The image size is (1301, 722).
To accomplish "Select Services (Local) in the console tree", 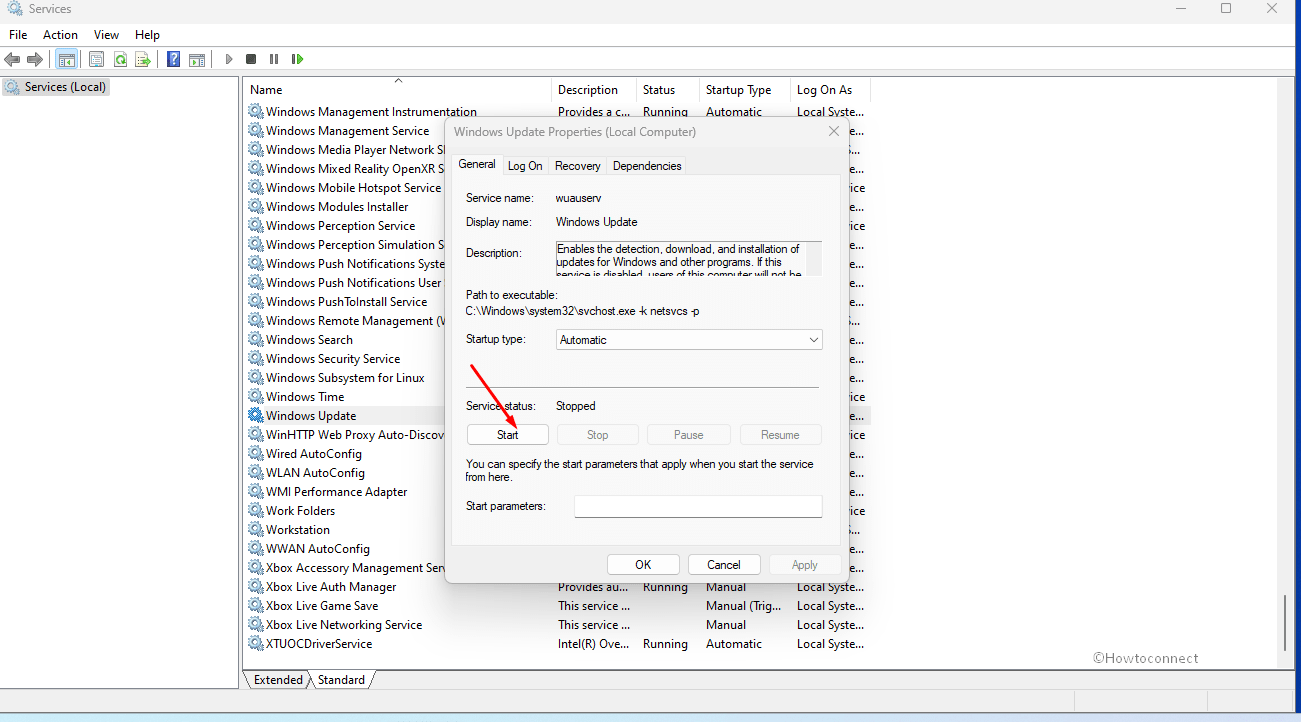I will (x=56, y=87).
